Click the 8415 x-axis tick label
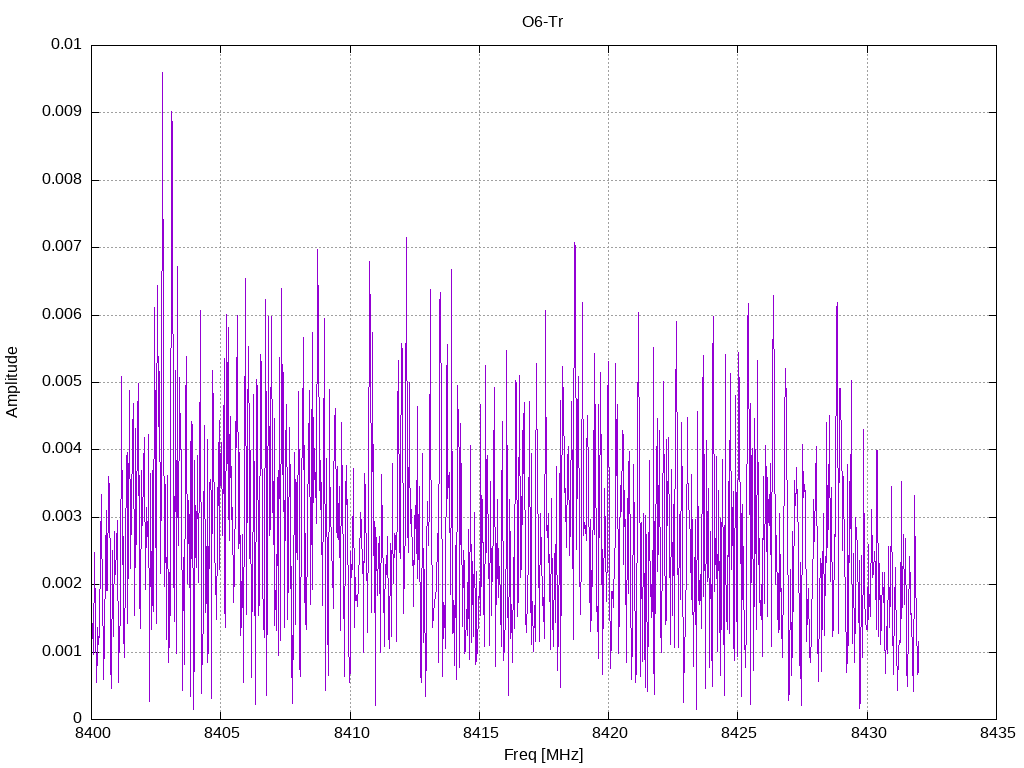1024x768 pixels. point(479,733)
